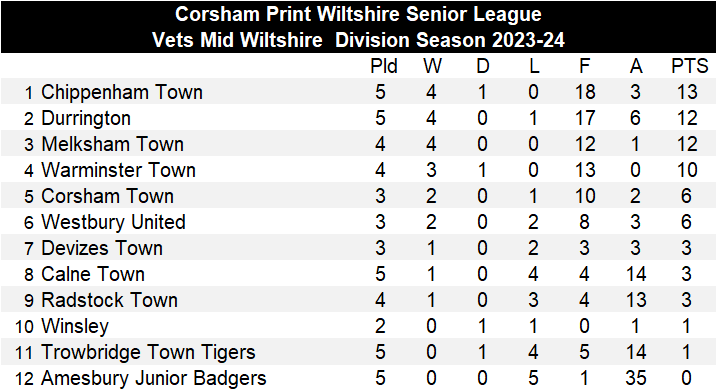Select Calne Town team name
The height and width of the screenshot is (391, 716).
pos(93,275)
